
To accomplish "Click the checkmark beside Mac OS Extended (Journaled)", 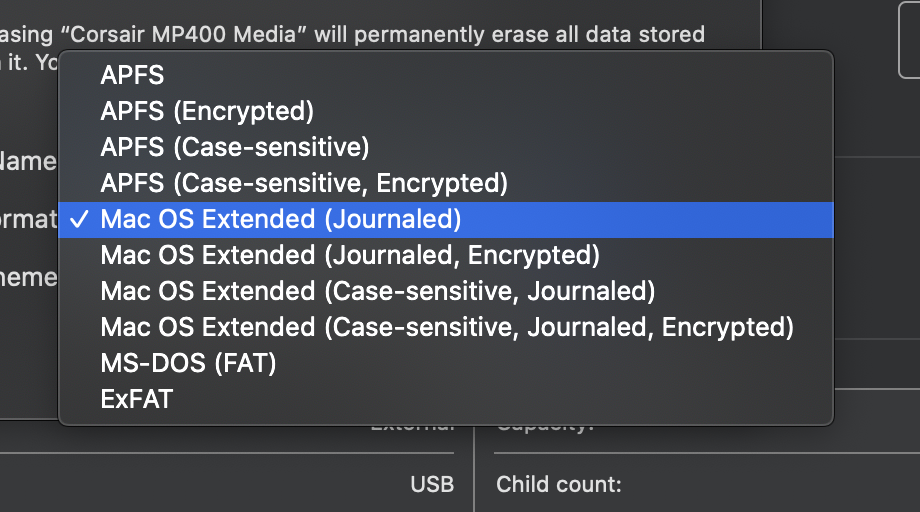I will click(x=81, y=219).
